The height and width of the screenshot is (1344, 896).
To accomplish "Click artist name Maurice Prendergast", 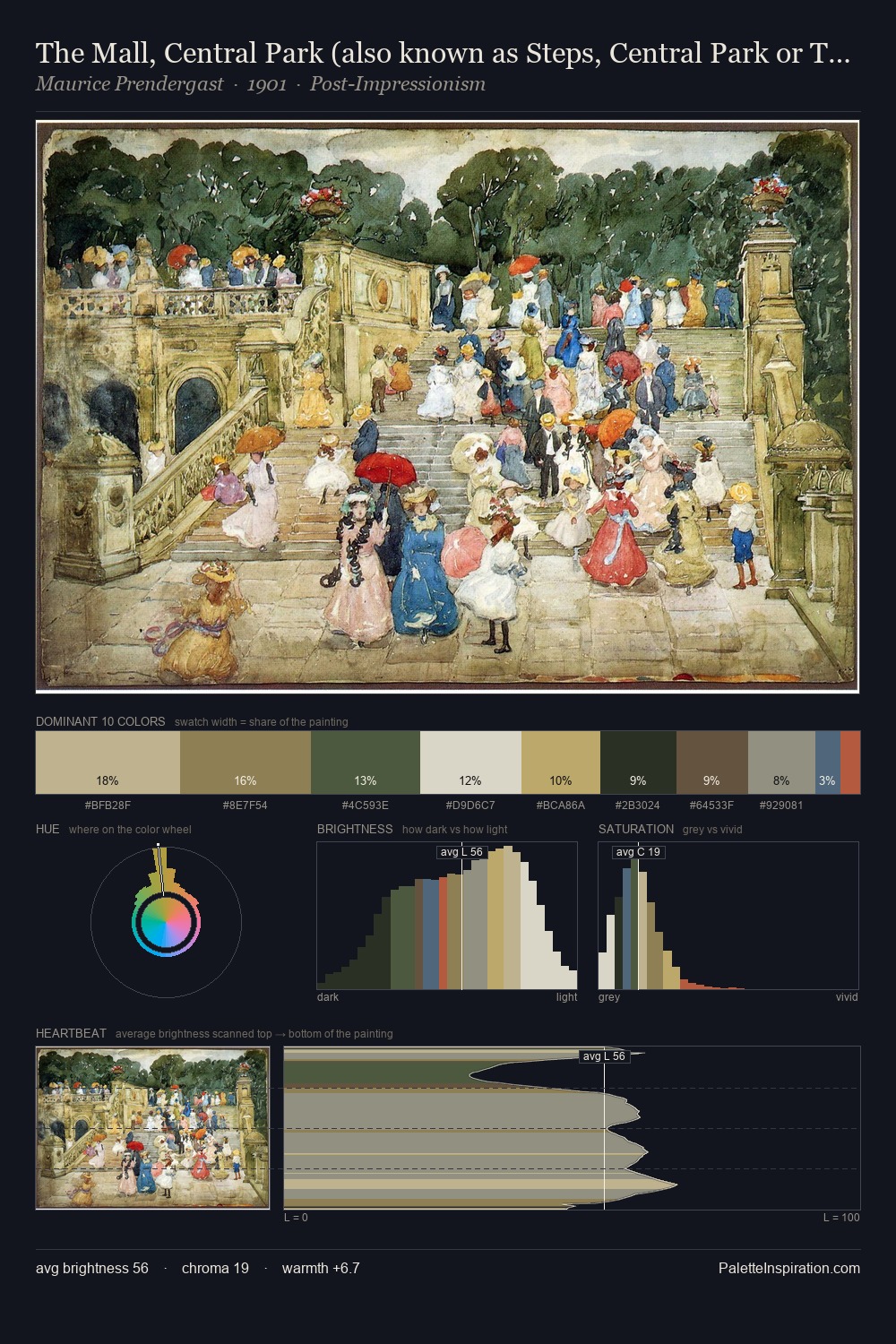I will [x=129, y=84].
